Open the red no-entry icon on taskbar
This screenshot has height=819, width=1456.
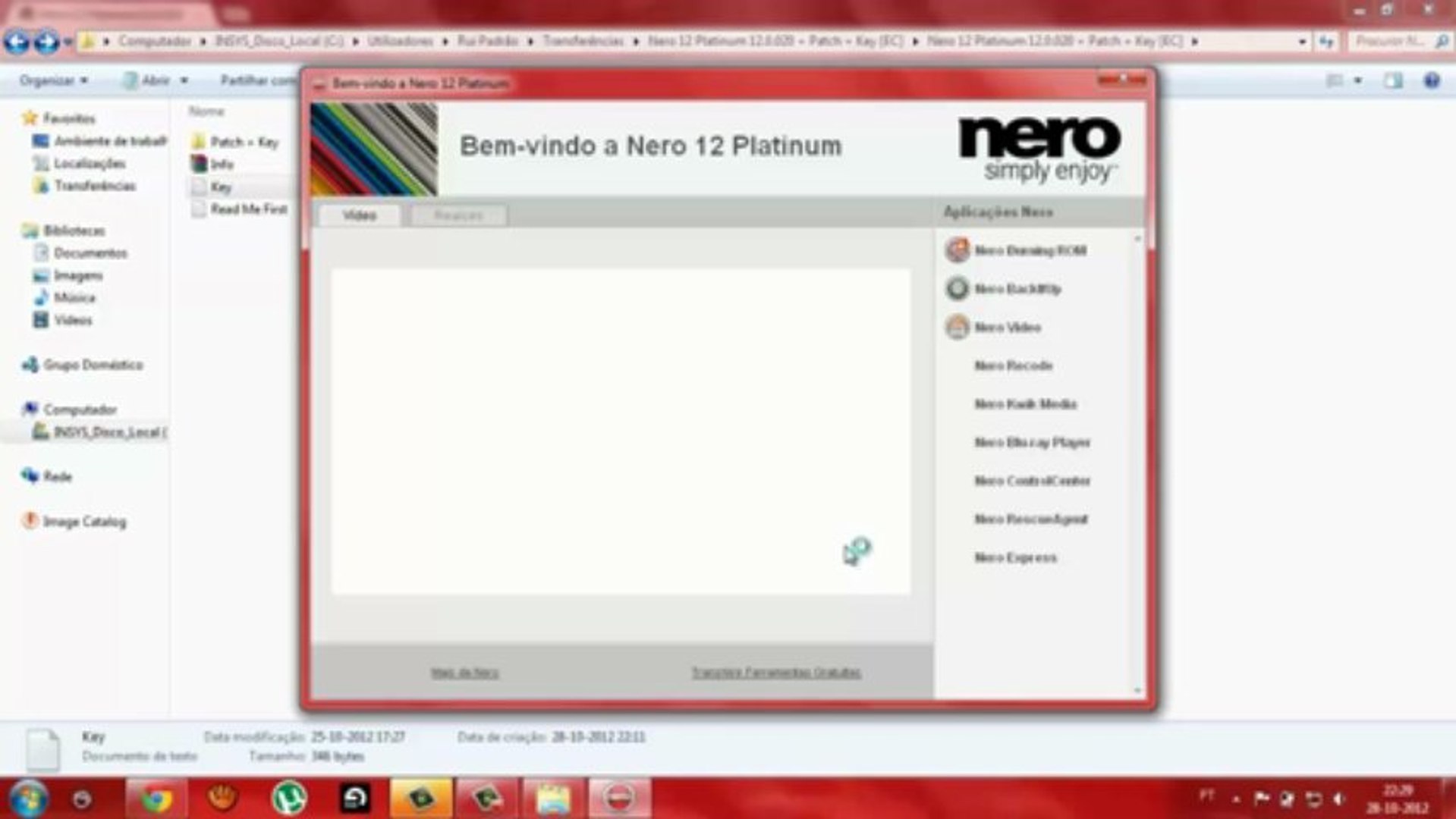point(620,799)
